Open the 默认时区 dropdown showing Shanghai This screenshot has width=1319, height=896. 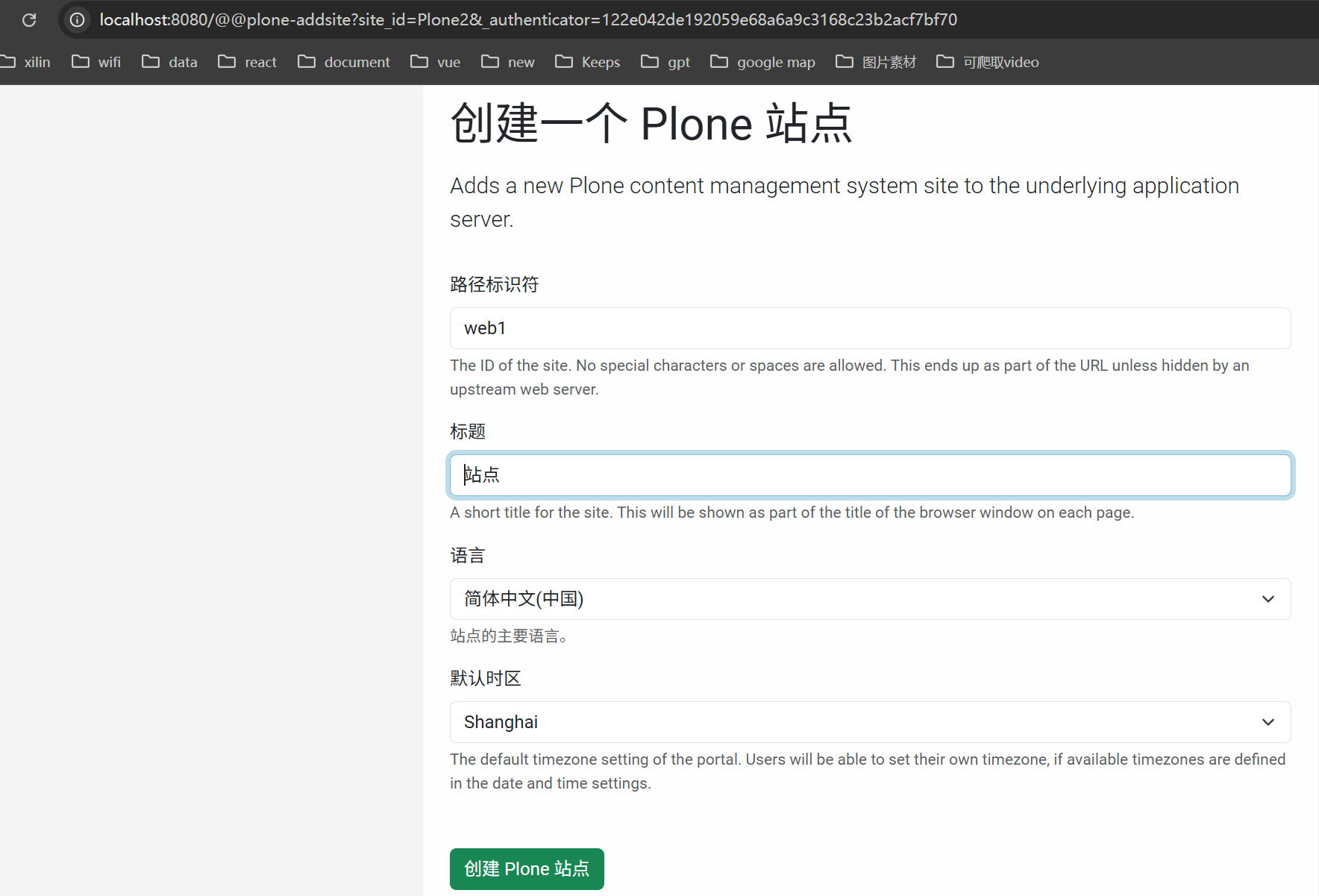870,722
